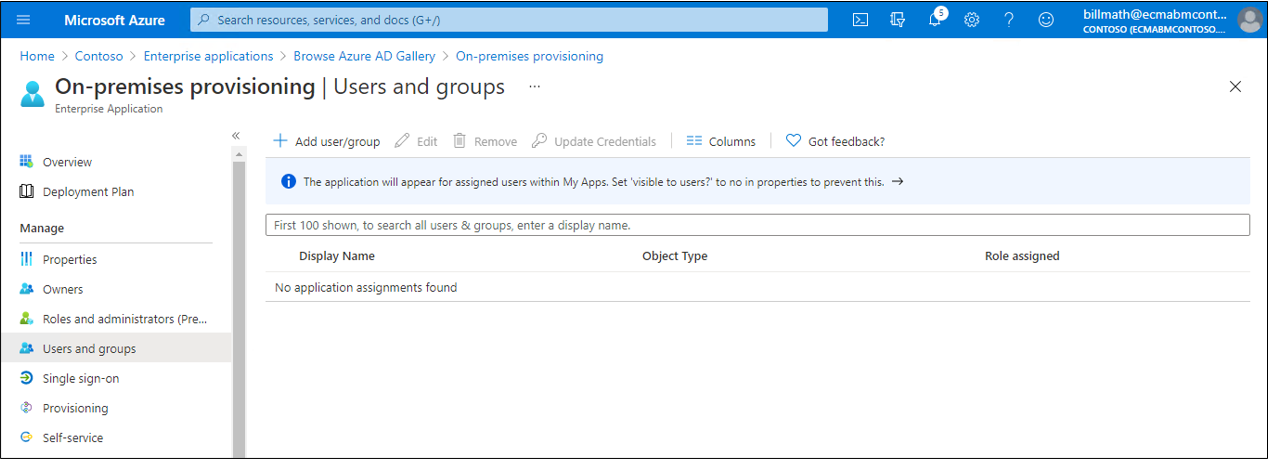The height and width of the screenshot is (459, 1268).
Task: Click the users and groups search field
Action: point(757,225)
